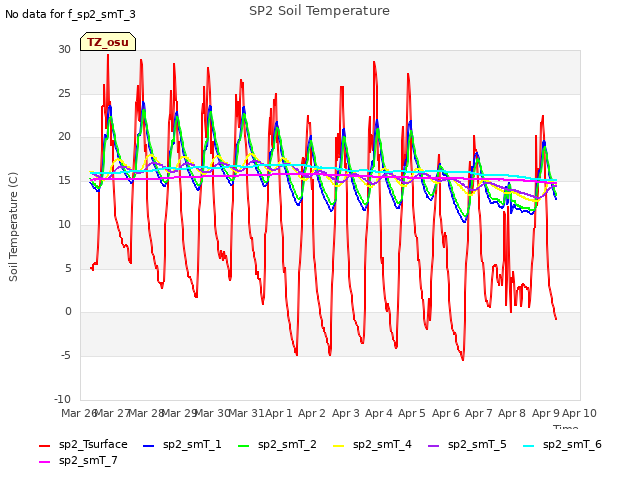Click the sp2_smT_5 legend label
640x480 pixels.
point(477,444)
